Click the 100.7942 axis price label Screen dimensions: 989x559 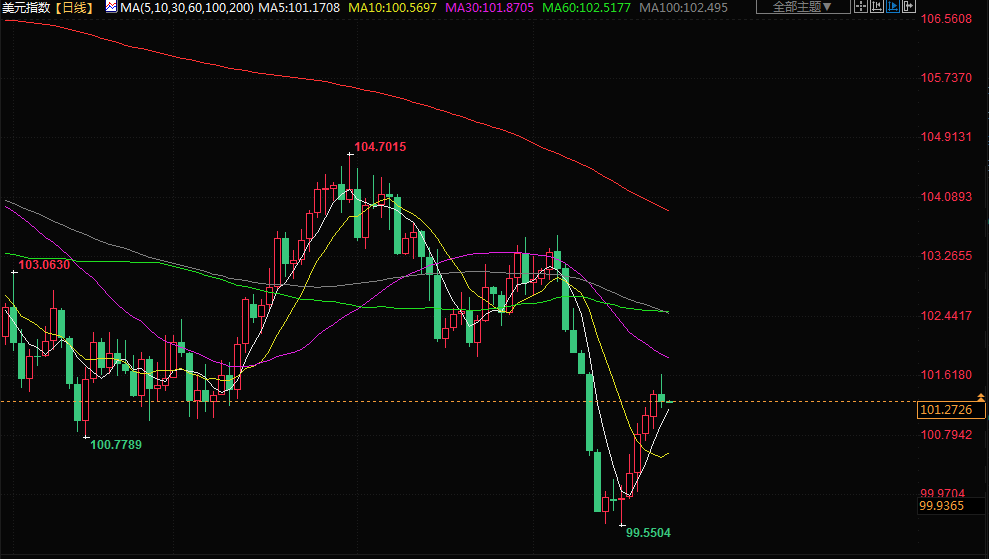946,435
